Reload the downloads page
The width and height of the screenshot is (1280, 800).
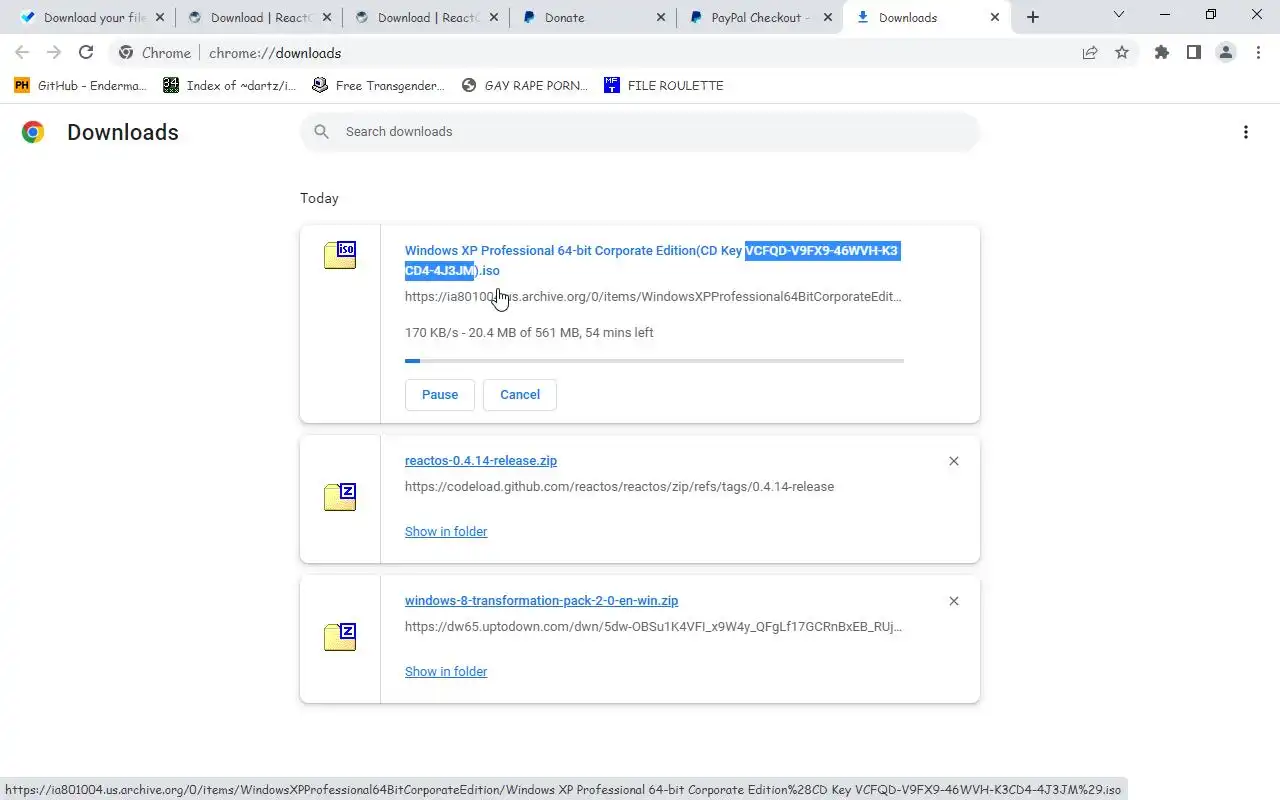[x=86, y=53]
